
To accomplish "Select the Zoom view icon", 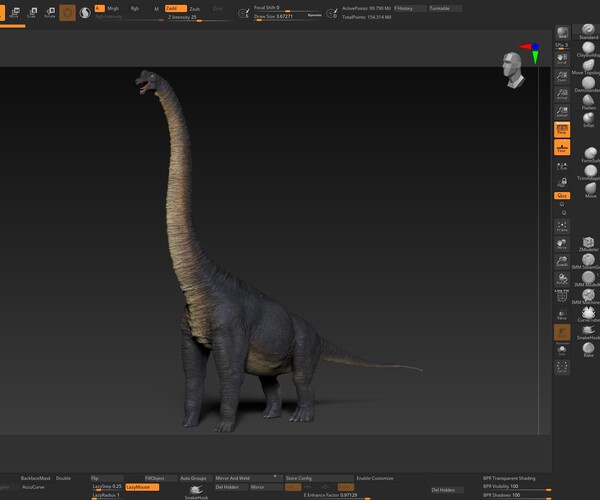I will pyautogui.click(x=562, y=76).
